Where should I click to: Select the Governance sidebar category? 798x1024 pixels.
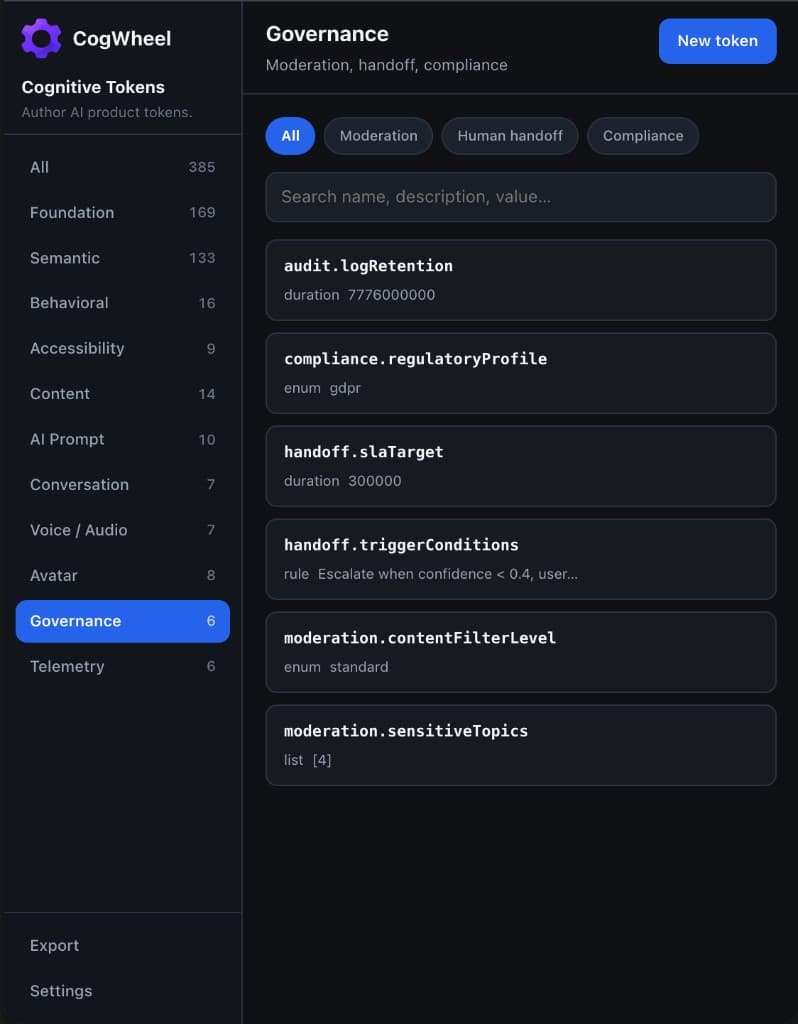[x=122, y=621]
